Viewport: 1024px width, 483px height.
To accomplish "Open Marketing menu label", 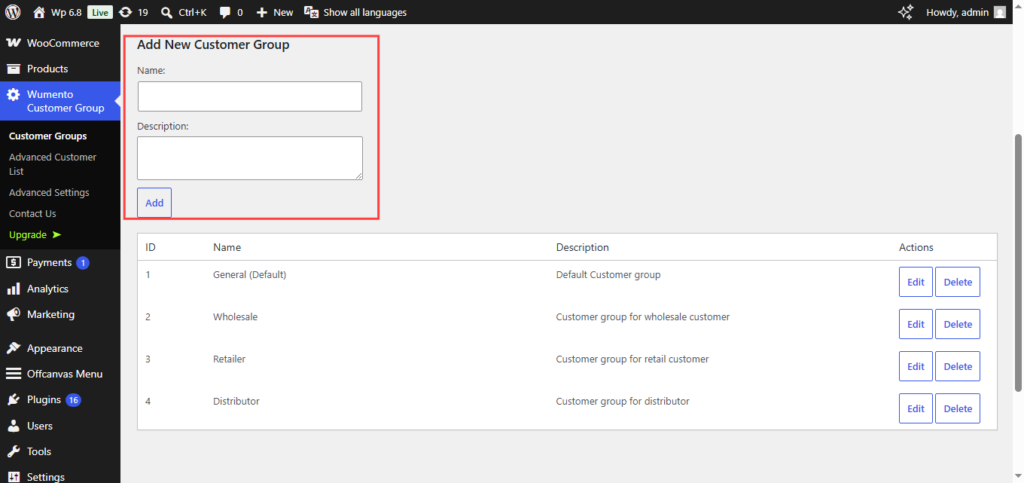I will [x=51, y=314].
